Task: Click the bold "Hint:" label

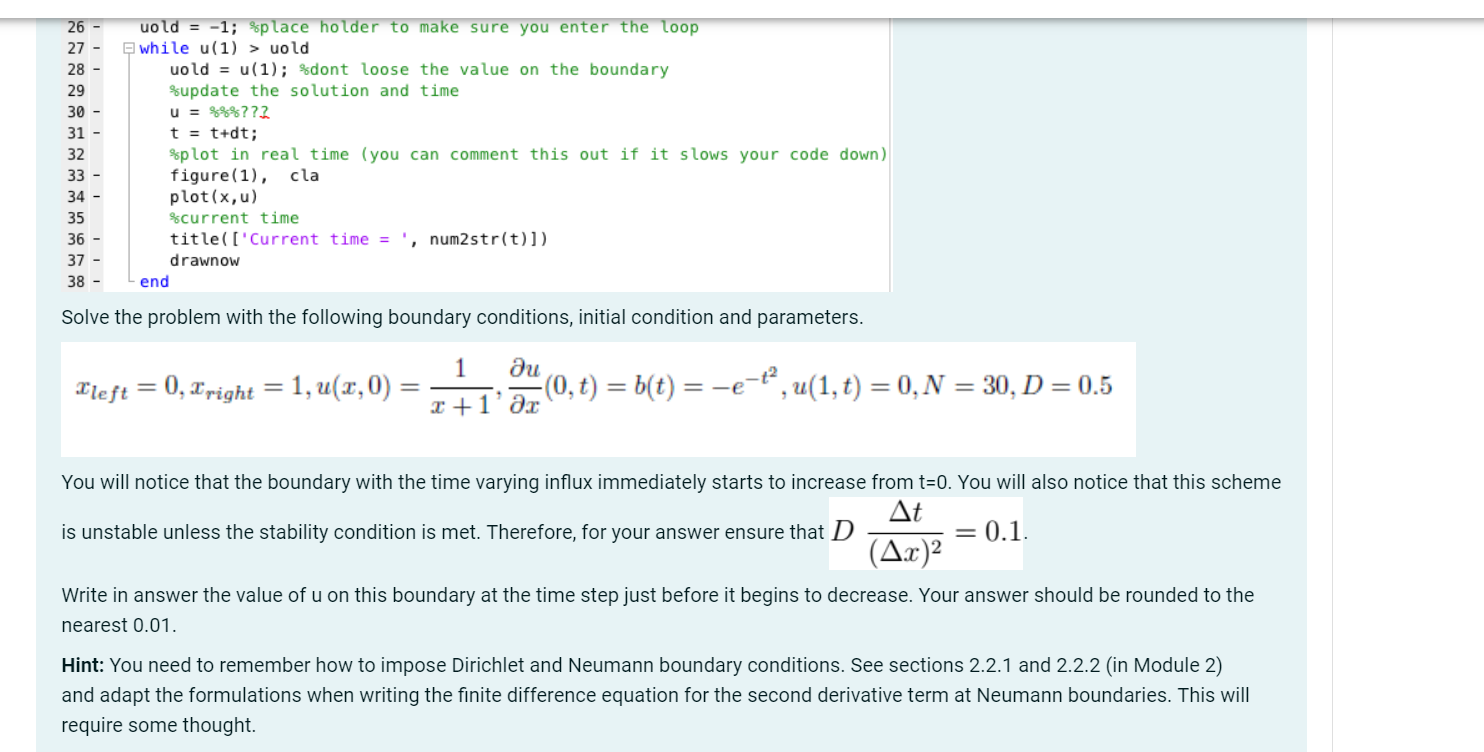Action: pyautogui.click(x=83, y=665)
